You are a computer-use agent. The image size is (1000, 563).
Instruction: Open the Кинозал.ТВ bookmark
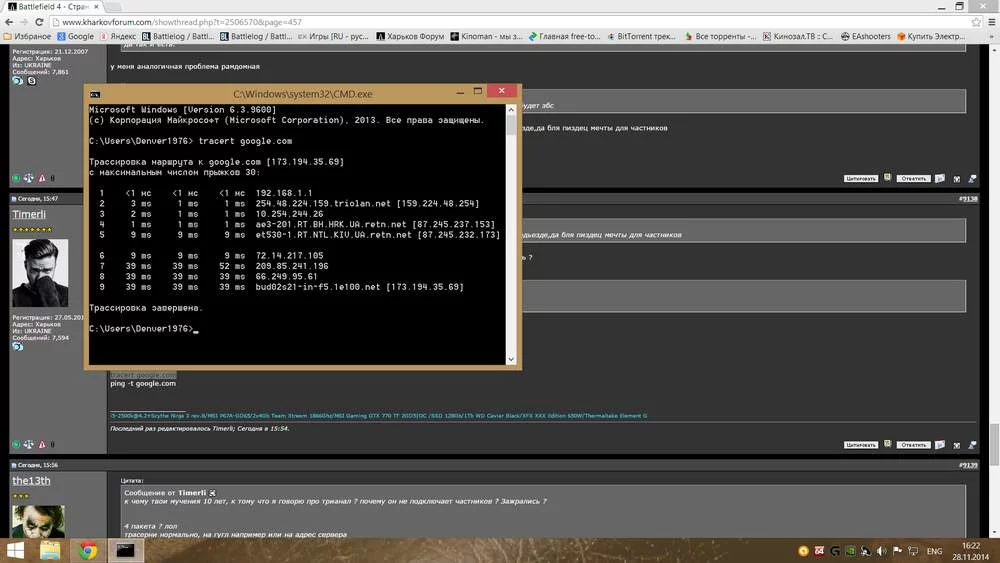pyautogui.click(x=798, y=36)
